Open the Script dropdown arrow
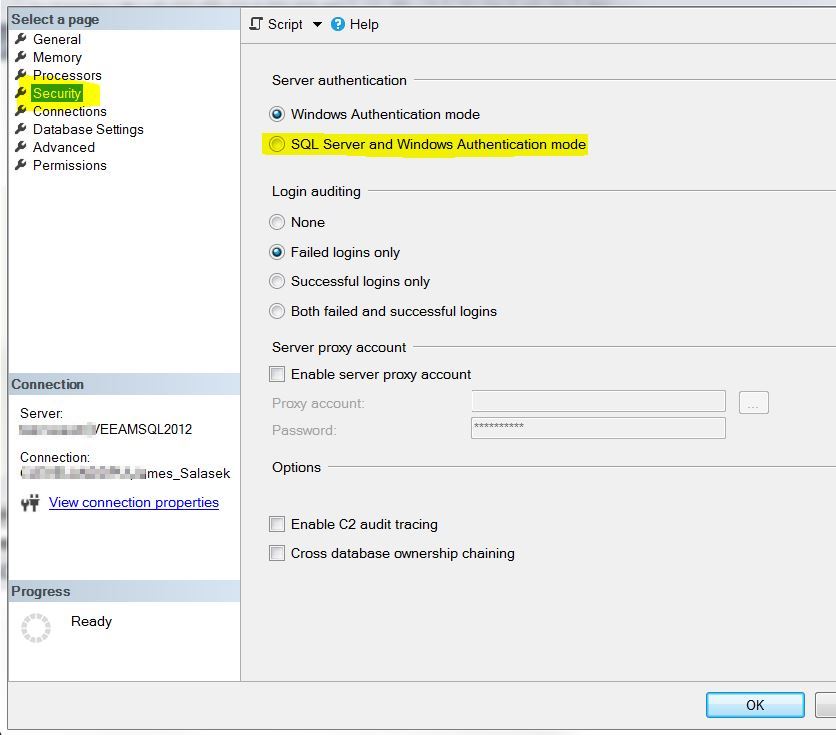Screen dimensions: 836x735 (317, 25)
